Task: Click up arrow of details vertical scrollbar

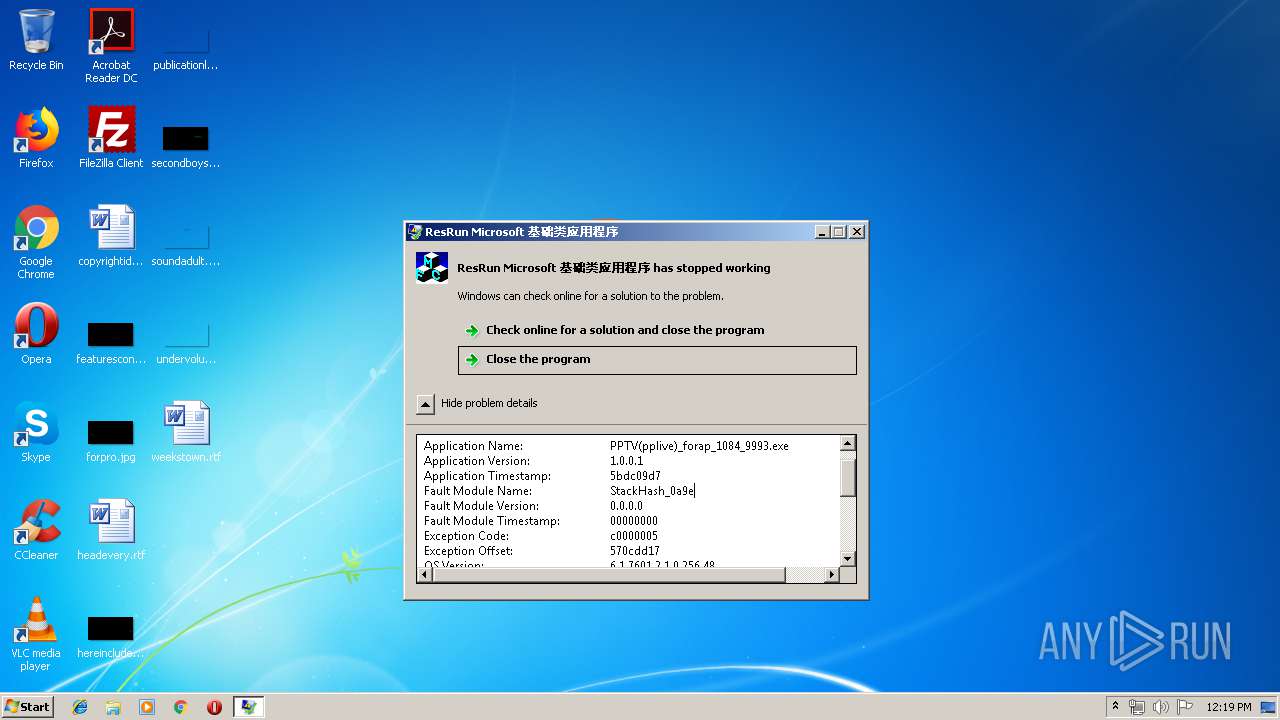Action: (848, 443)
